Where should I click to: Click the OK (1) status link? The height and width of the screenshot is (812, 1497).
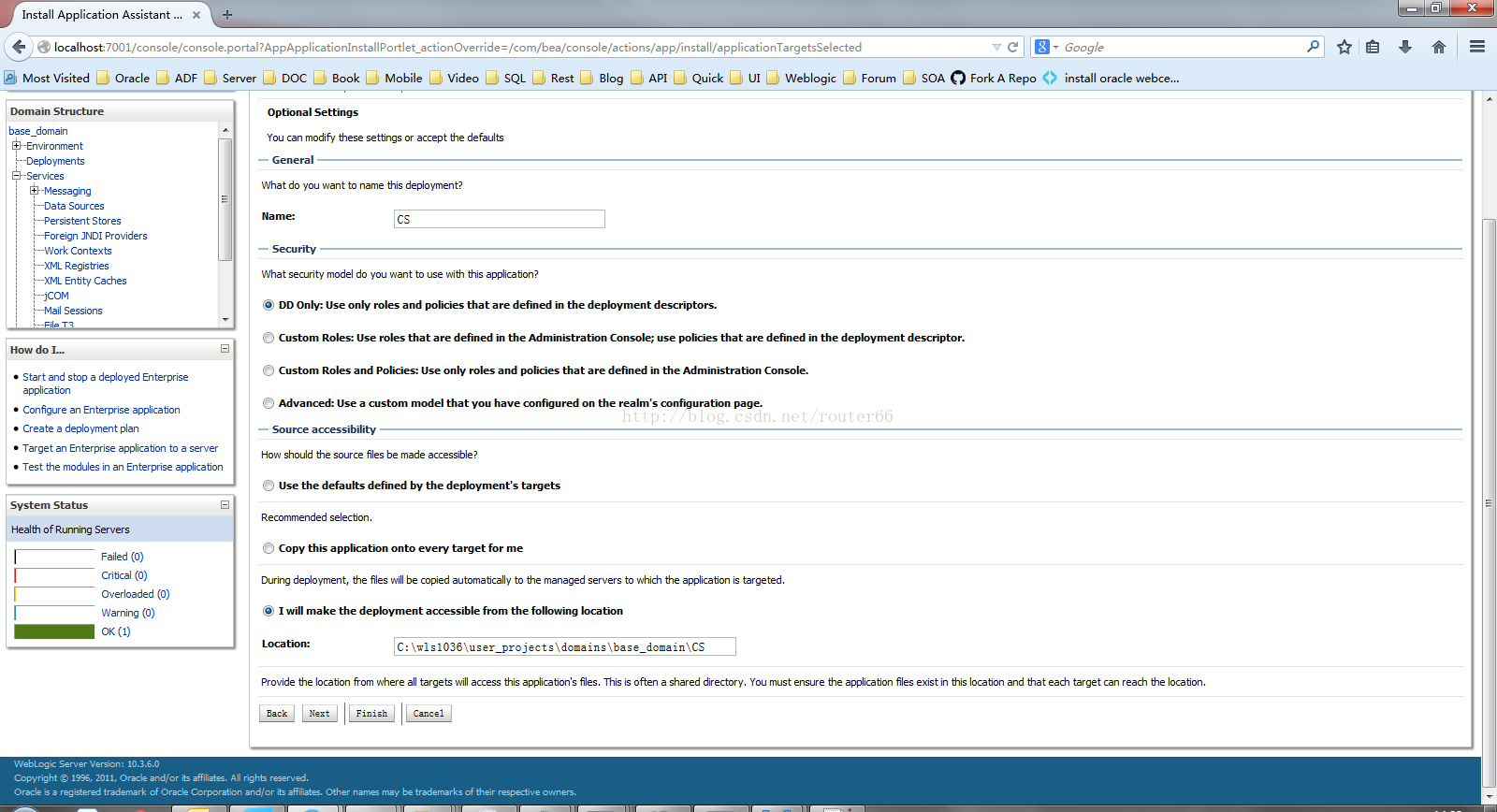[x=115, y=631]
